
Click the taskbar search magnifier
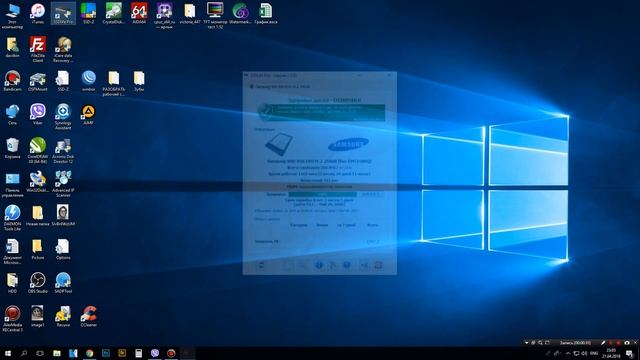tap(24, 353)
